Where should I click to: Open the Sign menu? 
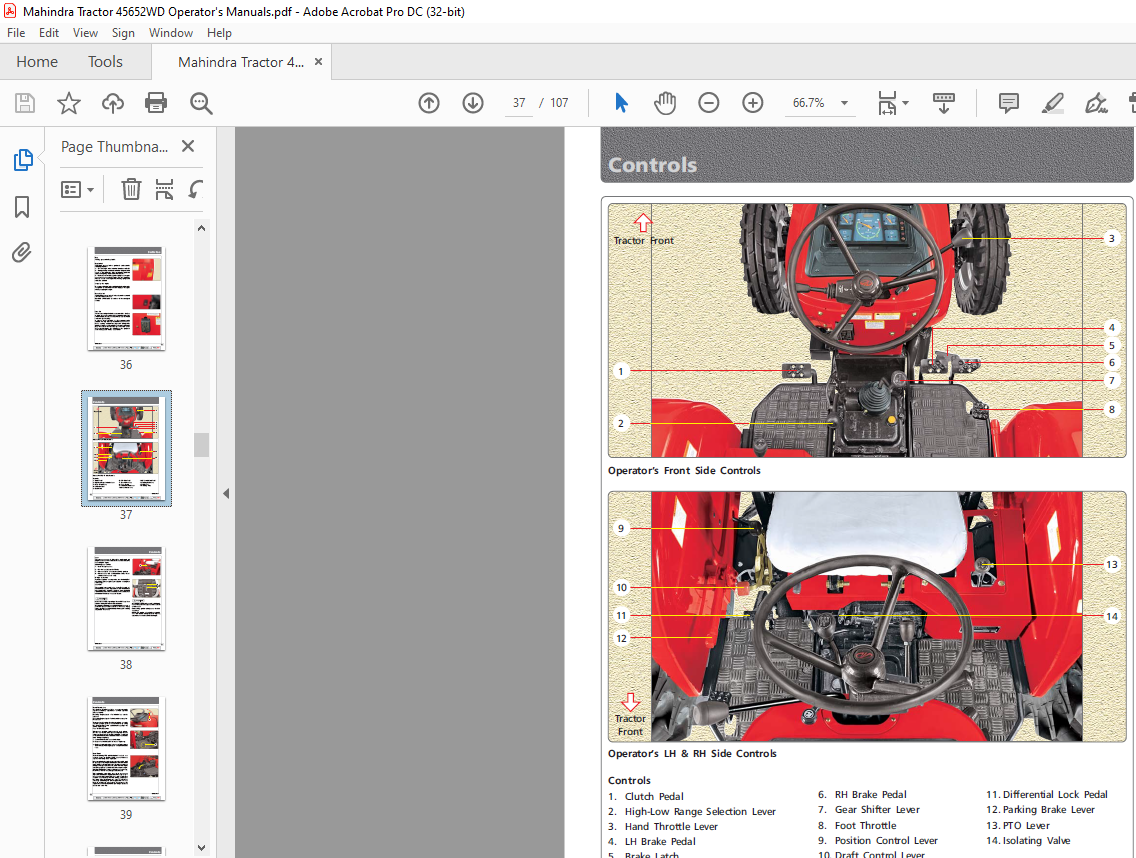(x=123, y=33)
